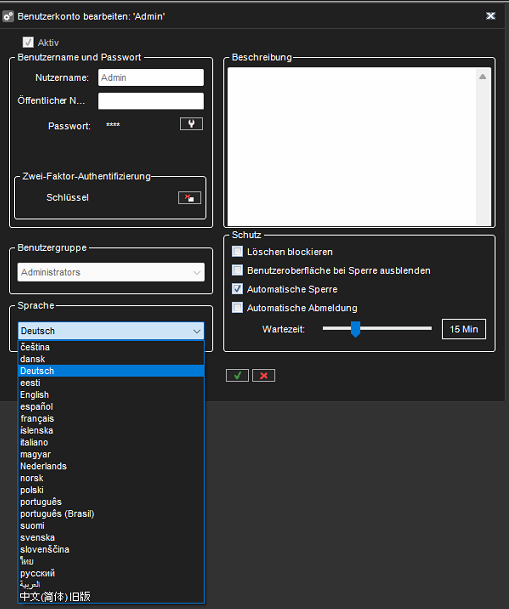The height and width of the screenshot is (609, 509).
Task: Cancel with the red X button
Action: tap(263, 376)
